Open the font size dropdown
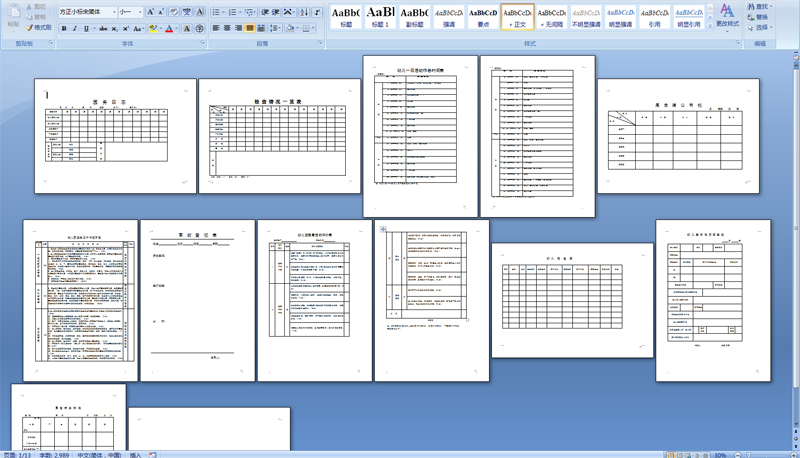This screenshot has height=458, width=800. tap(140, 12)
